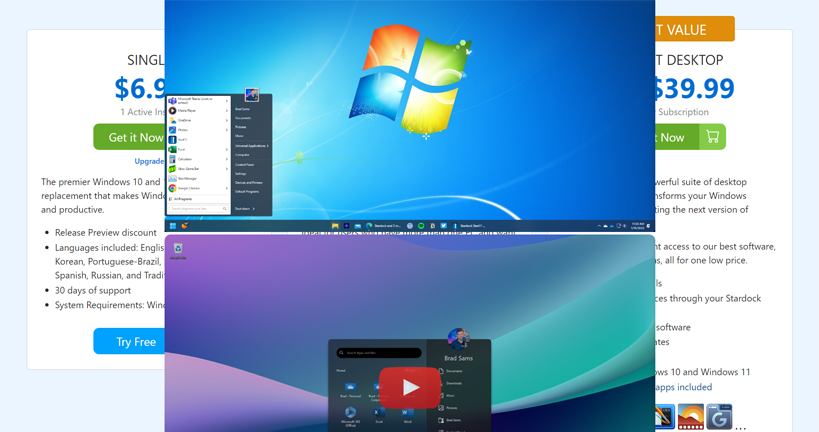This screenshot has width=819, height=432.
Task: Click the Edge browser taskbar icon
Action: [x=369, y=226]
